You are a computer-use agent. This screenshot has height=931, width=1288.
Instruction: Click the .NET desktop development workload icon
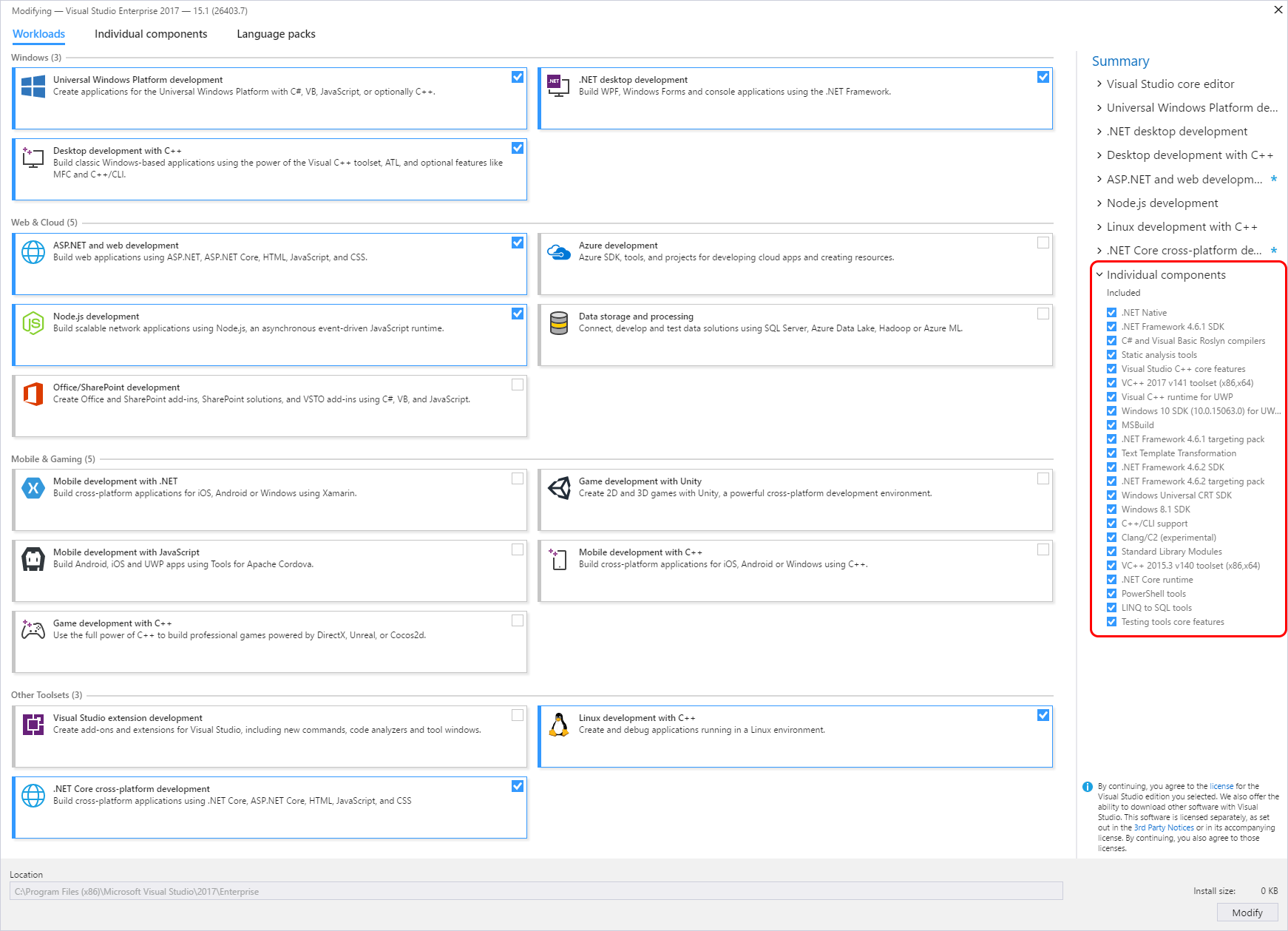click(558, 86)
